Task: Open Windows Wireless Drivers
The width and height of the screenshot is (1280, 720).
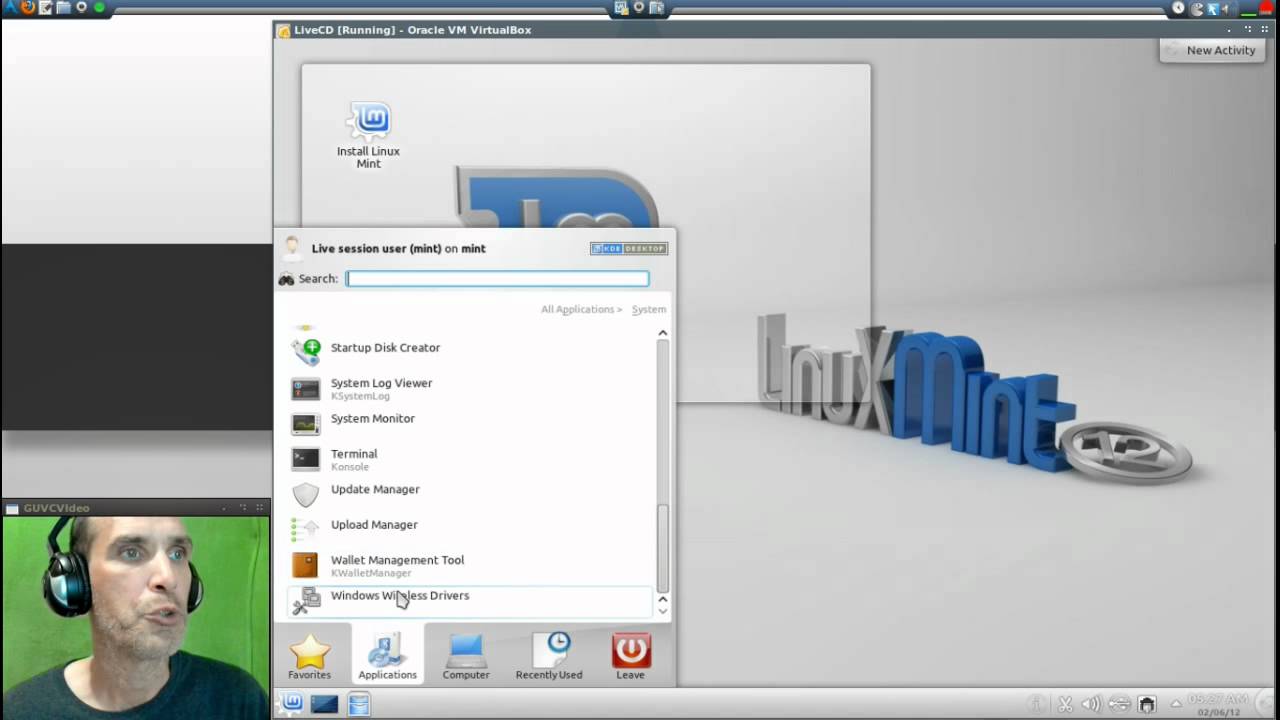Action: 470,601
